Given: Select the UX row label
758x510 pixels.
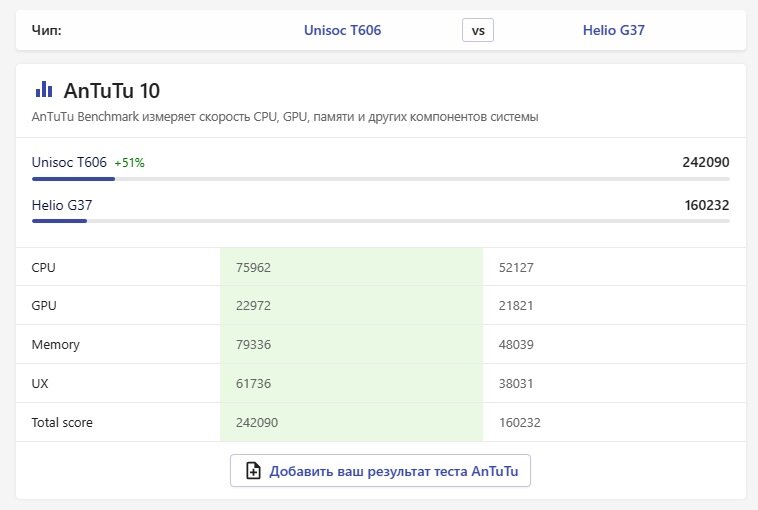Looking at the screenshot, I should tap(41, 383).
